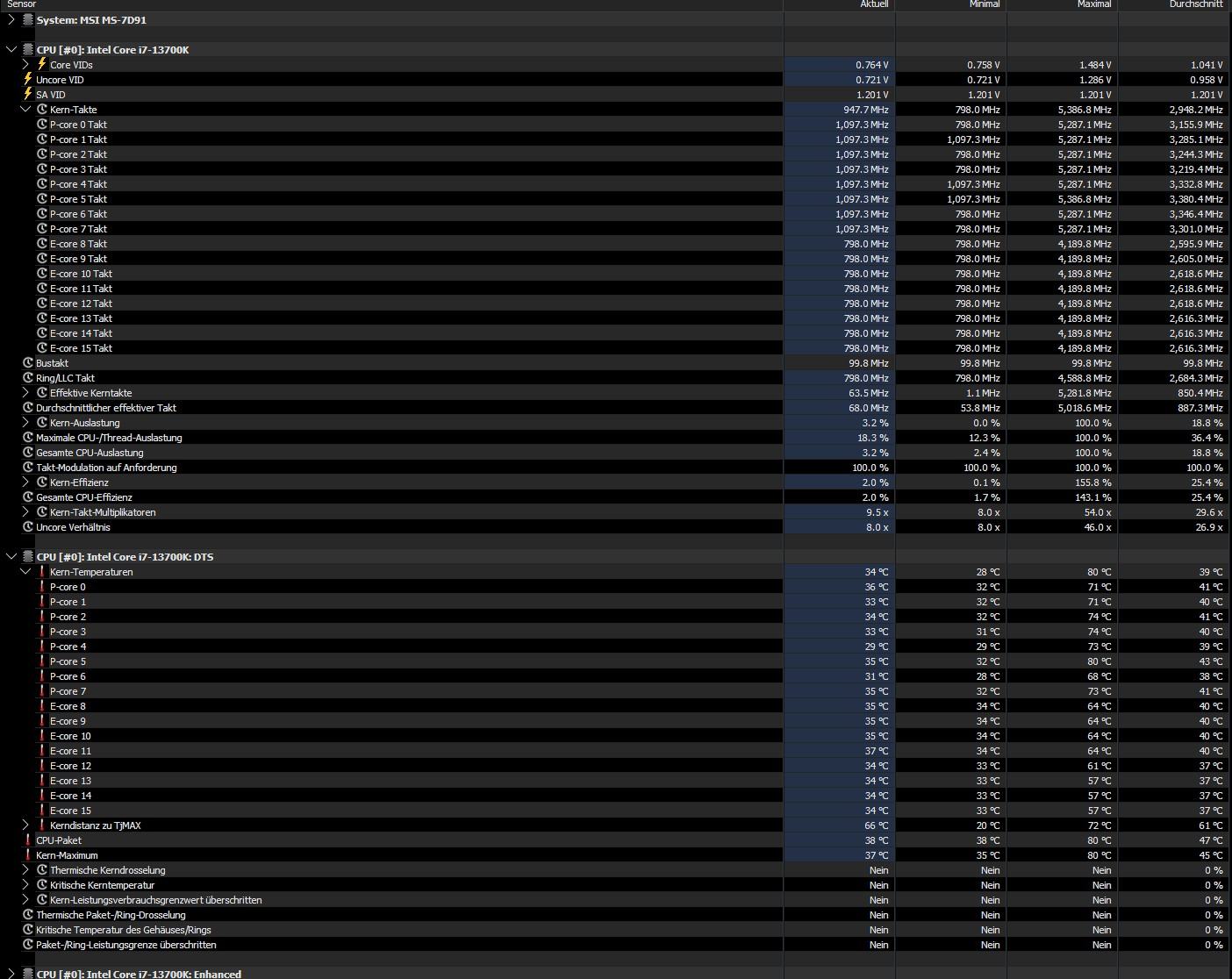1232x979 pixels.
Task: Expand Kerndistanz zu TjMAX
Action: tap(25, 825)
